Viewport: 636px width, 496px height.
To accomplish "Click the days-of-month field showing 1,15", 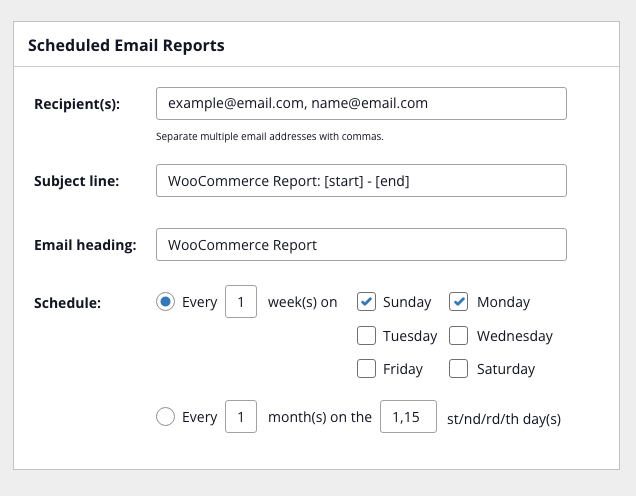I will point(406,418).
